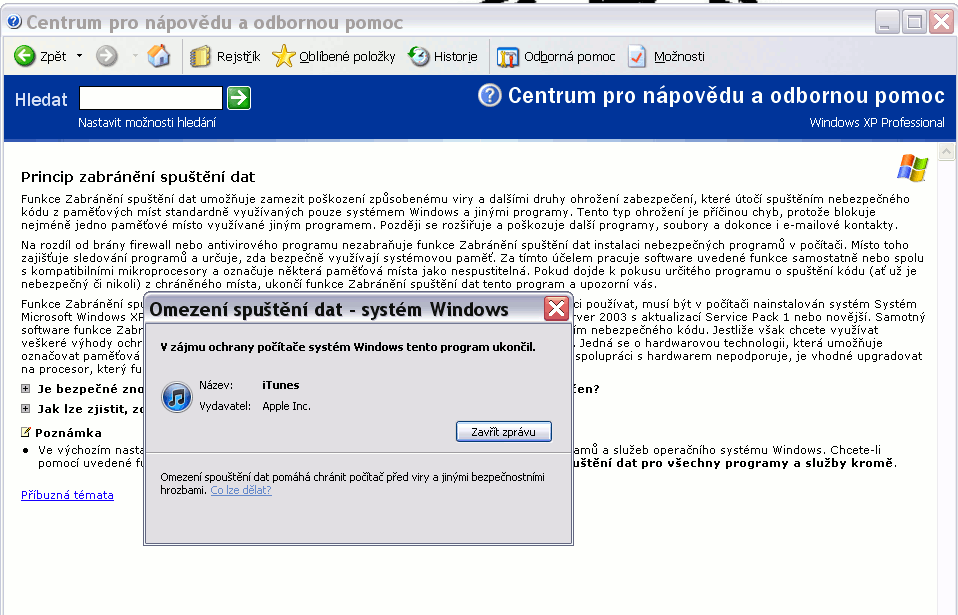Start search with green arrow button
This screenshot has width=958, height=615.
[239, 98]
